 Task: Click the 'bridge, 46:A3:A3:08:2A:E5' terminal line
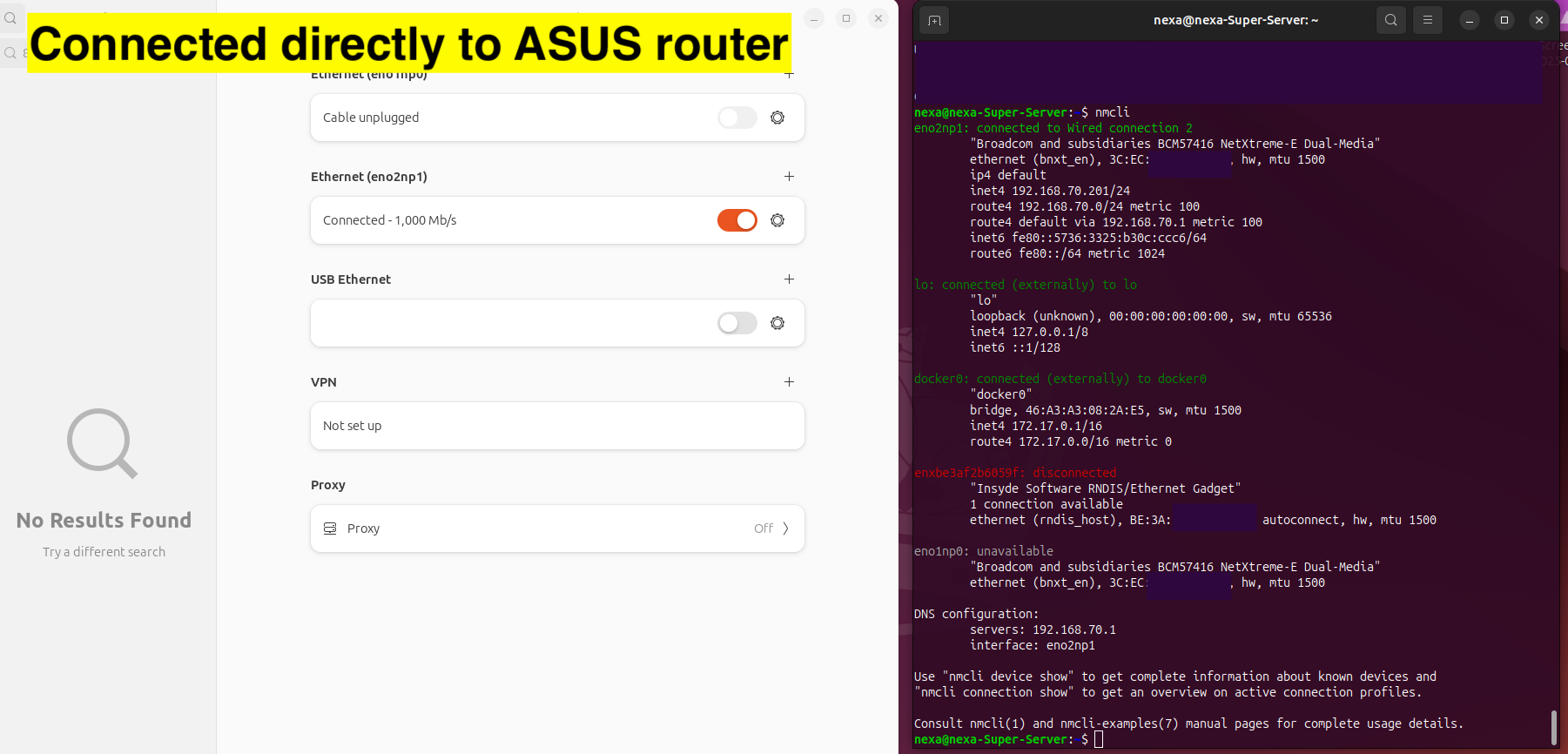[x=1106, y=410]
